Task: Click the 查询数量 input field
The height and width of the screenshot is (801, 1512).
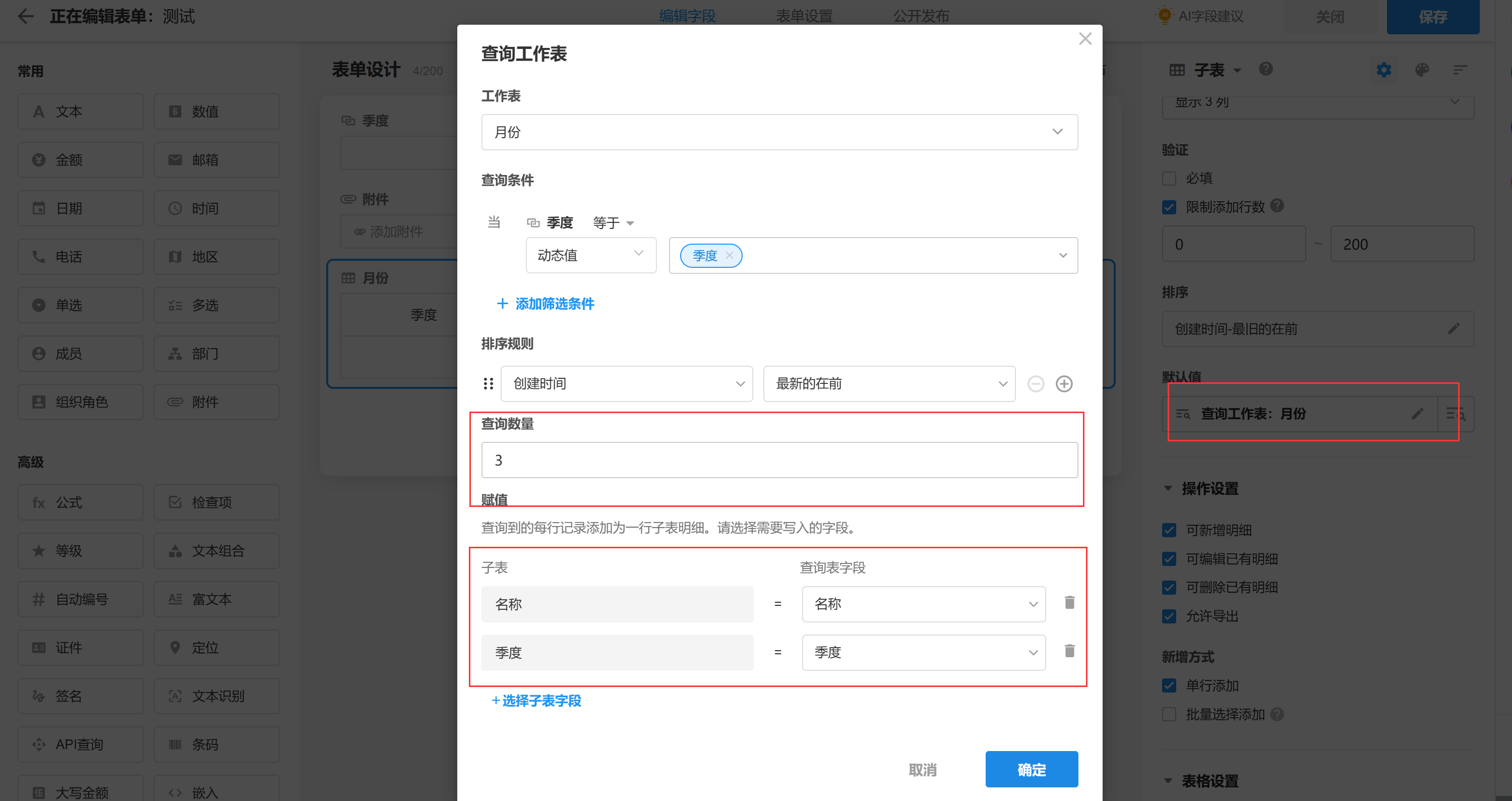Action: coord(779,460)
